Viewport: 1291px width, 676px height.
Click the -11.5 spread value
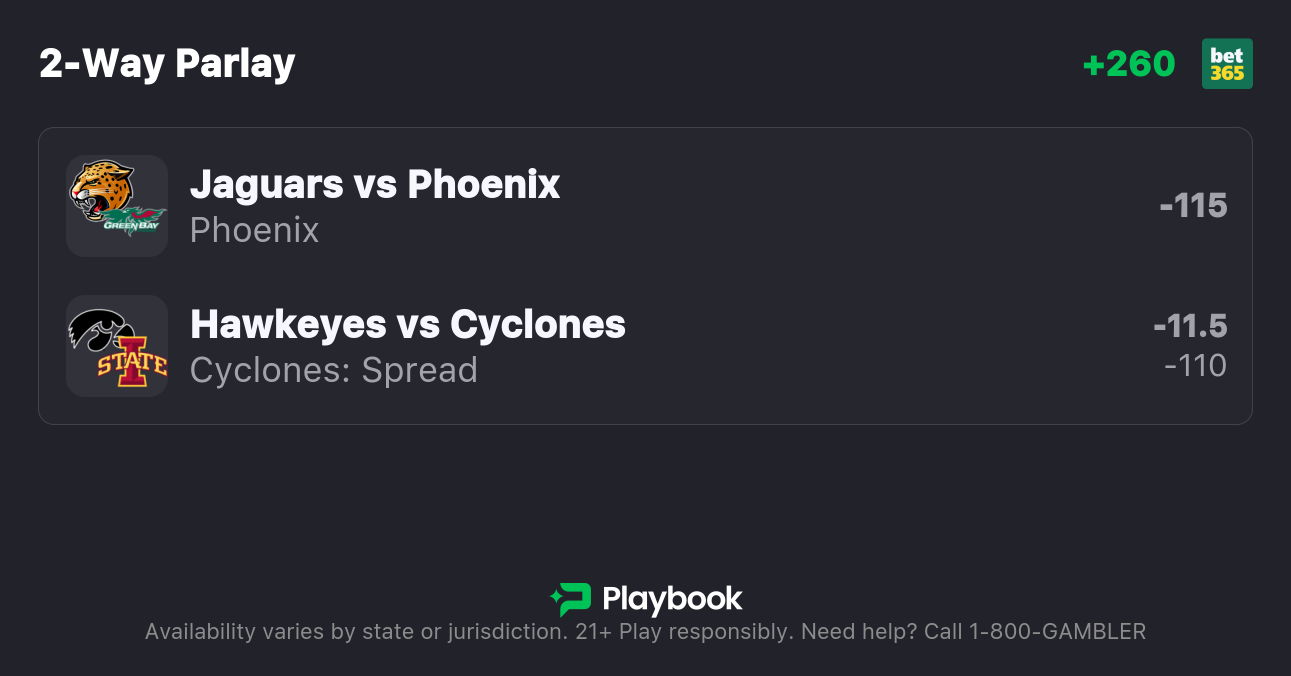(1190, 326)
